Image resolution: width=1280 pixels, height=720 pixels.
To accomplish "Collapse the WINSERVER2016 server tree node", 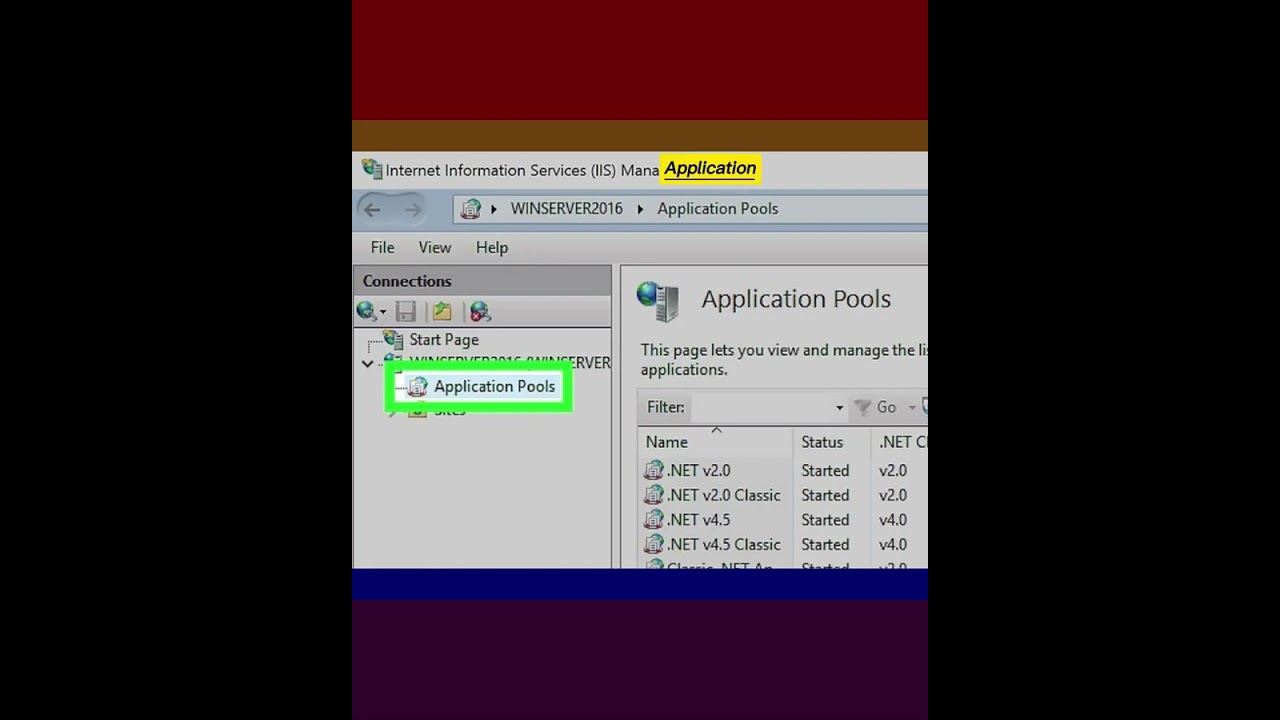I will point(367,363).
